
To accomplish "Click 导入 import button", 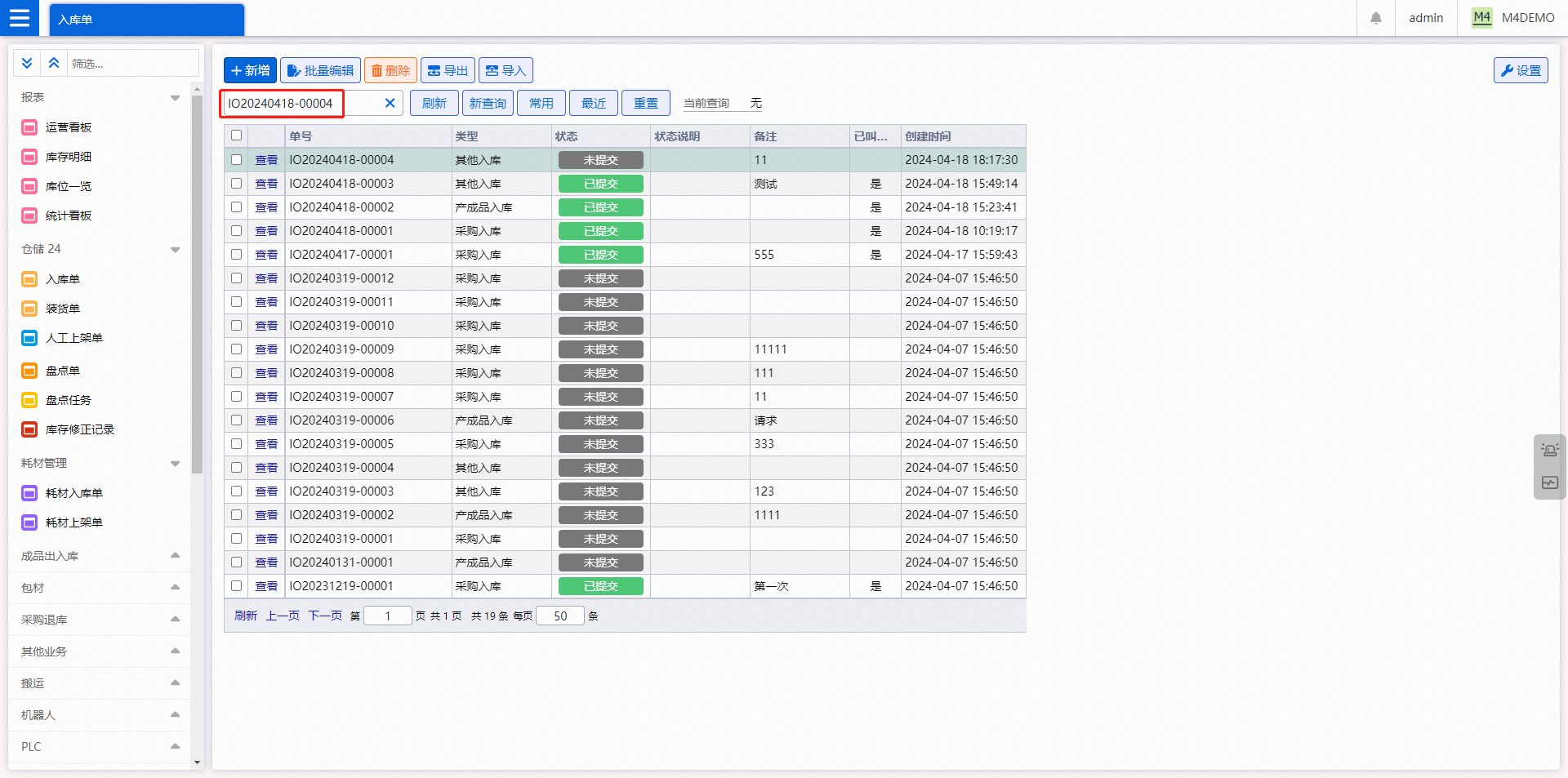I will coord(506,70).
